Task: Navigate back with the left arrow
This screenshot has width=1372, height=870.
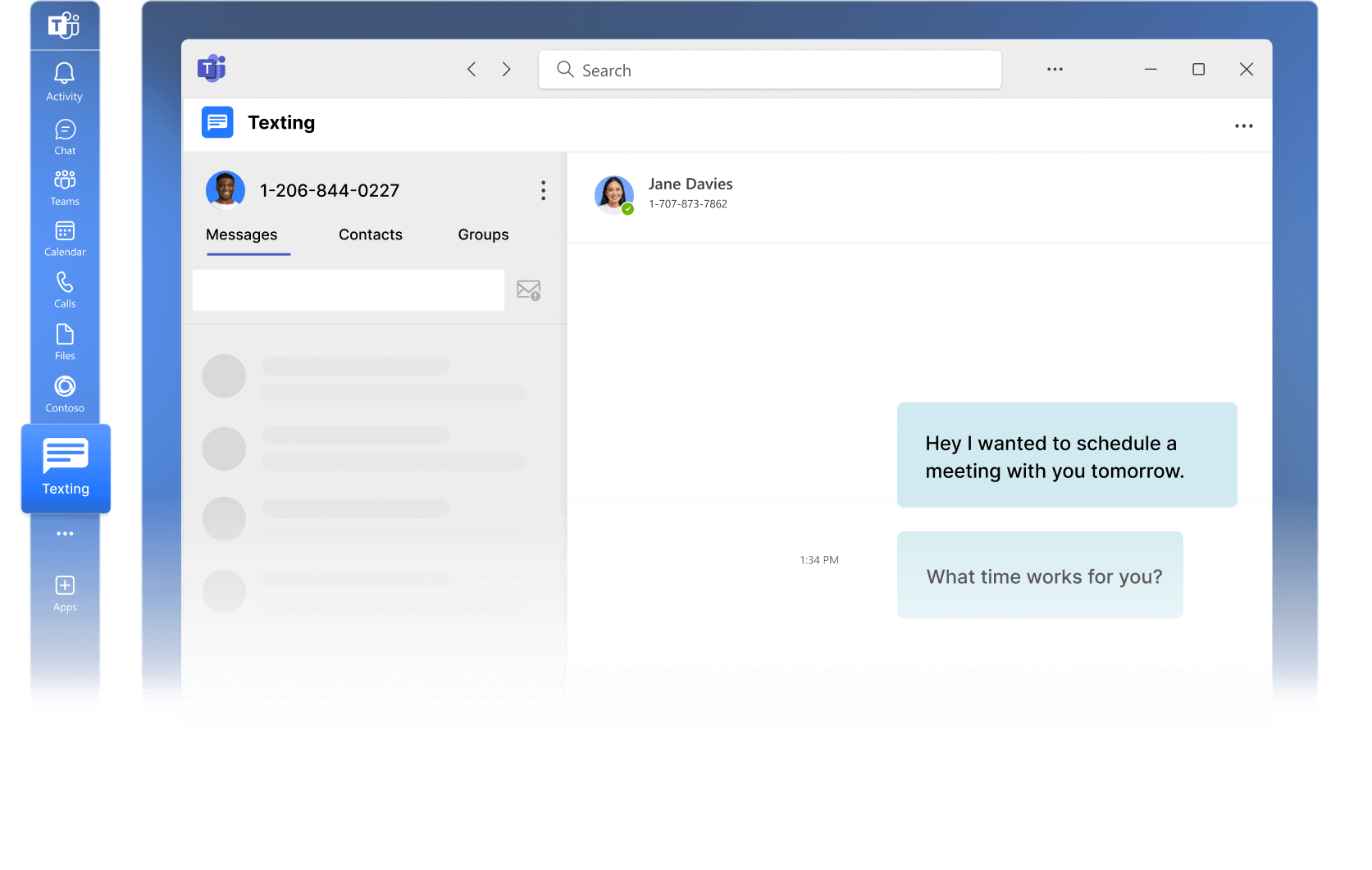Action: point(472,70)
